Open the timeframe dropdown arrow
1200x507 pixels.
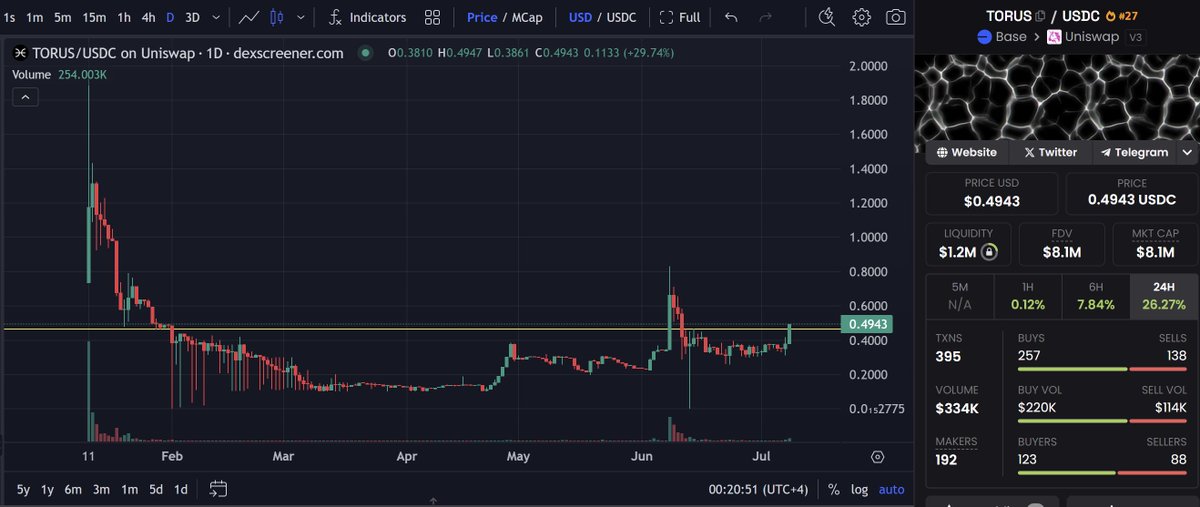216,17
